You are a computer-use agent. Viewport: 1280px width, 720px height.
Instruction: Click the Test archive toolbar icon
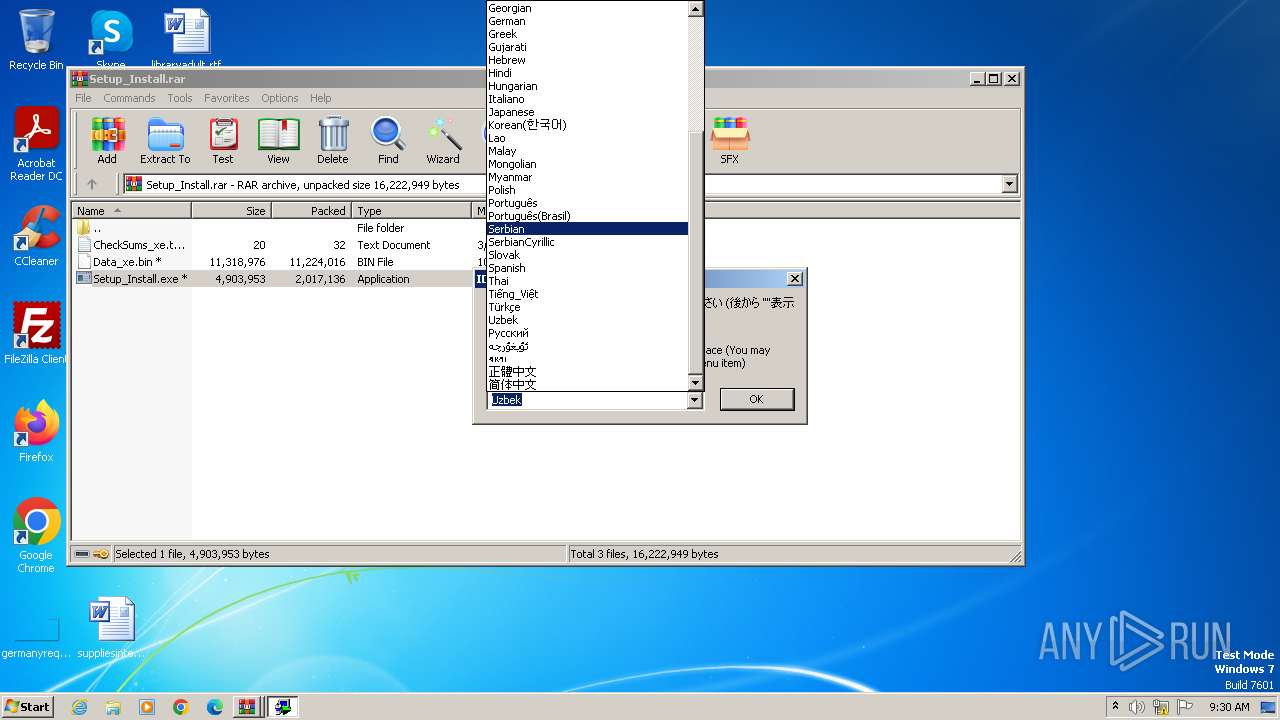223,141
